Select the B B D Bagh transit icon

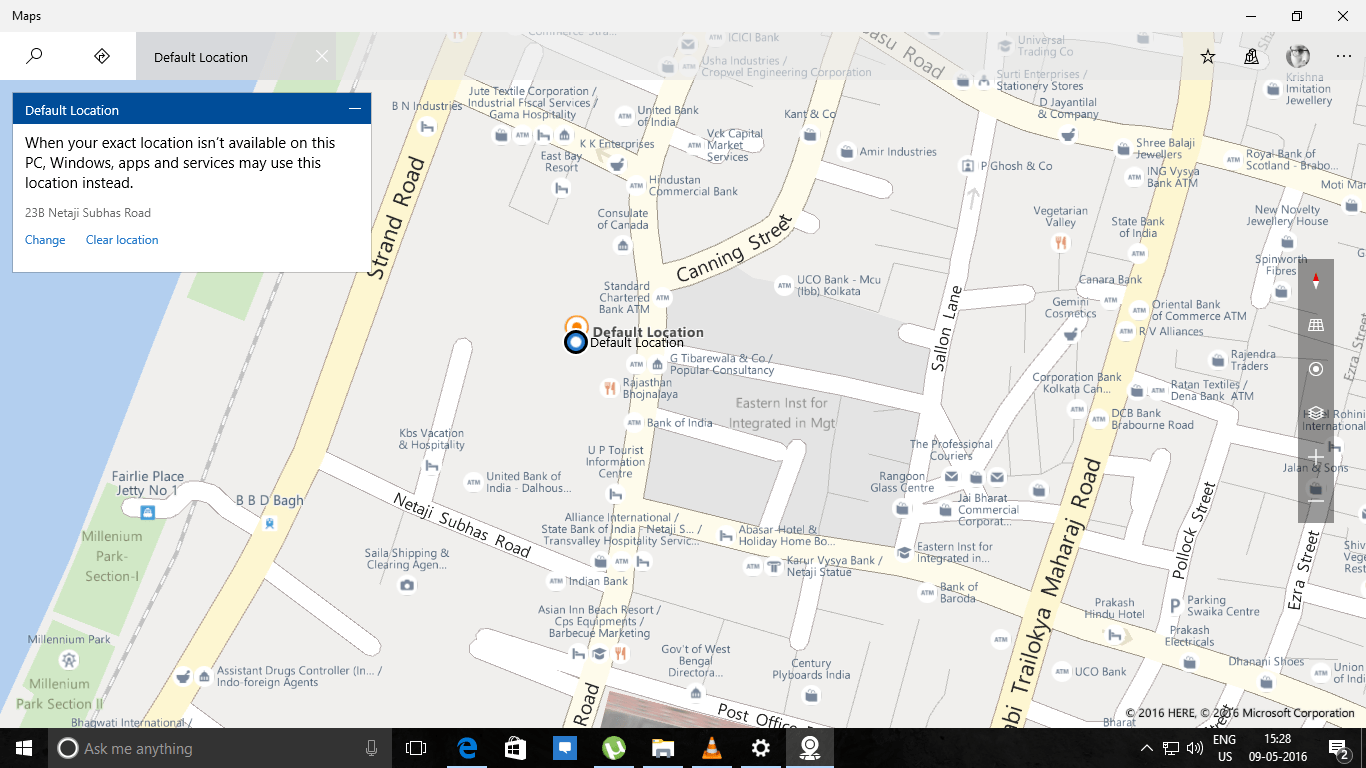tap(269, 523)
